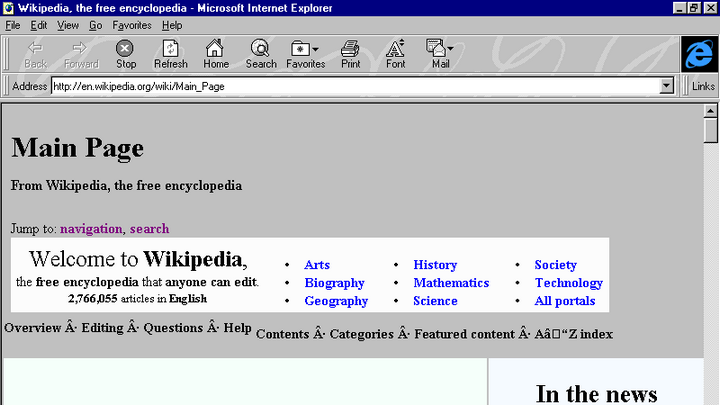
Task: Click the 2,766,055 articles count
Action: click(x=92, y=298)
